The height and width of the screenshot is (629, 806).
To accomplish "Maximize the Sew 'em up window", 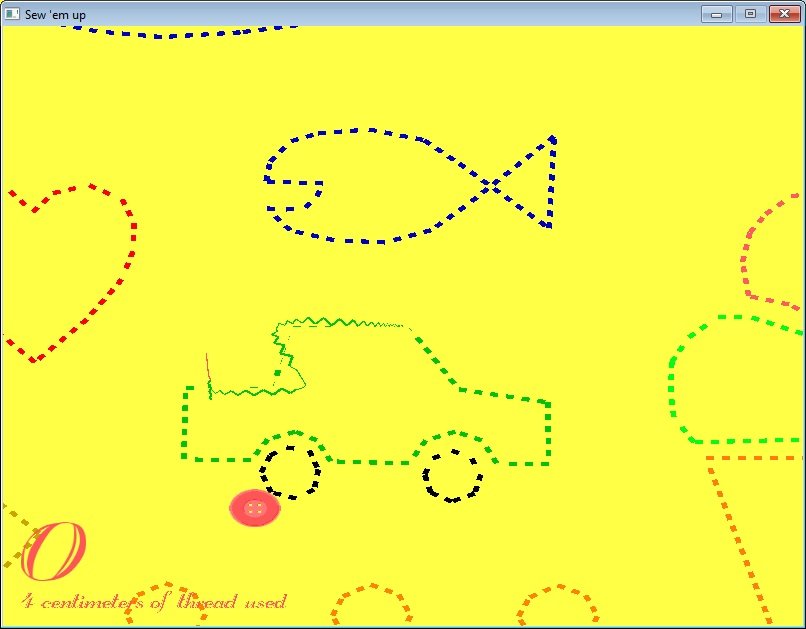I will (x=750, y=14).
